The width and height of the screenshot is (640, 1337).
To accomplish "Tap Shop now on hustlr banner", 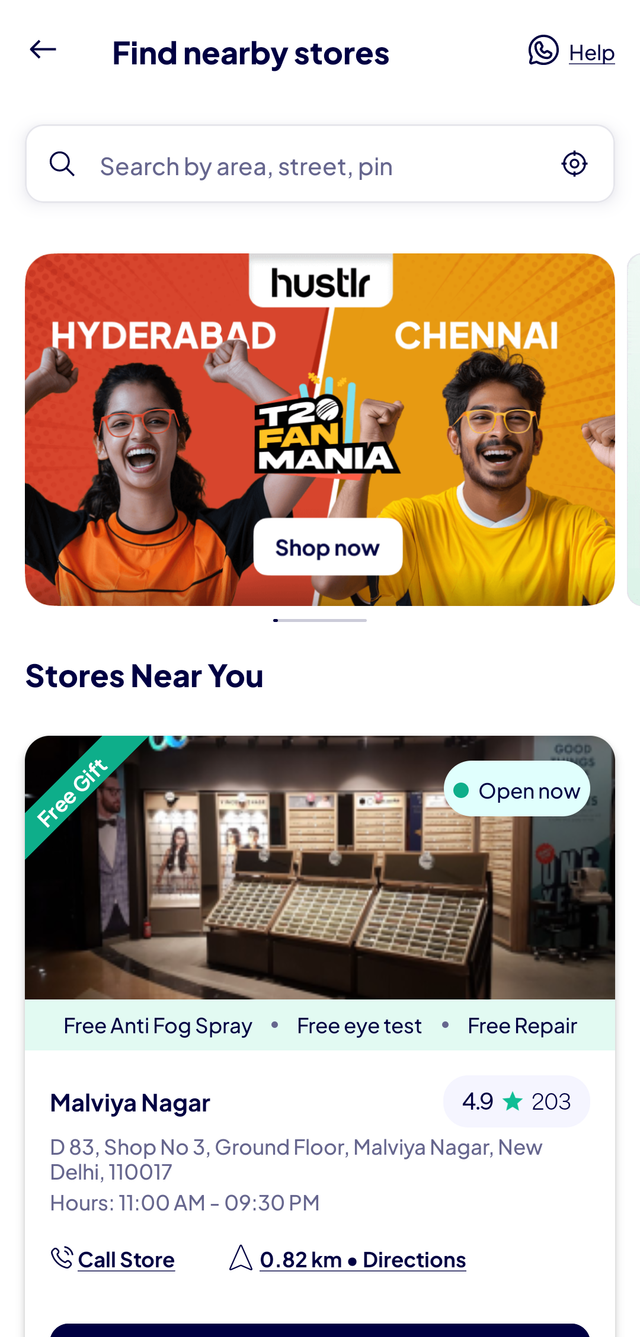I will click(328, 547).
